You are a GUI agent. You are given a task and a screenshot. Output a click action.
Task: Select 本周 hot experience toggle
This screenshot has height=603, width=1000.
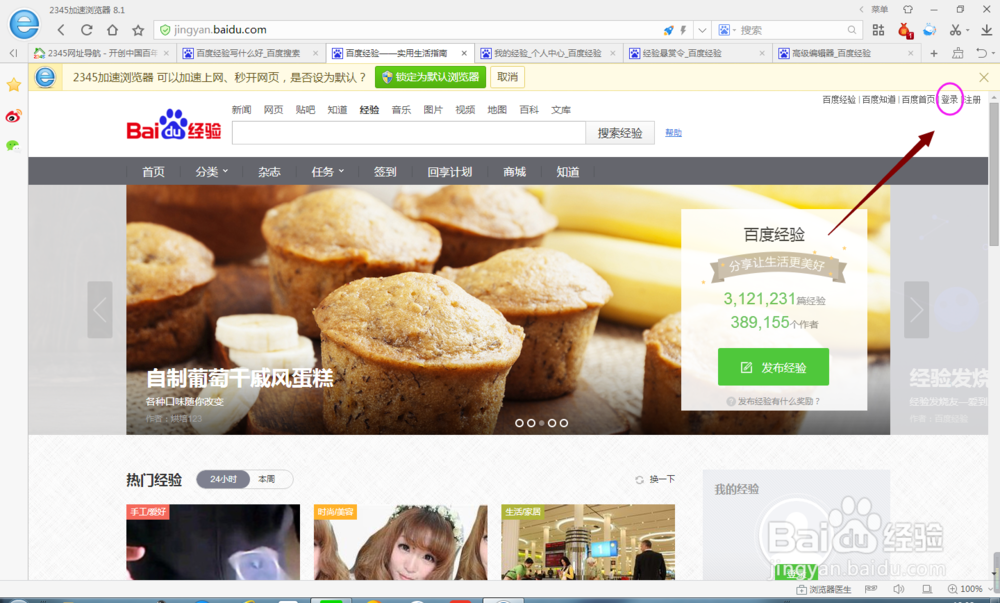(x=267, y=479)
